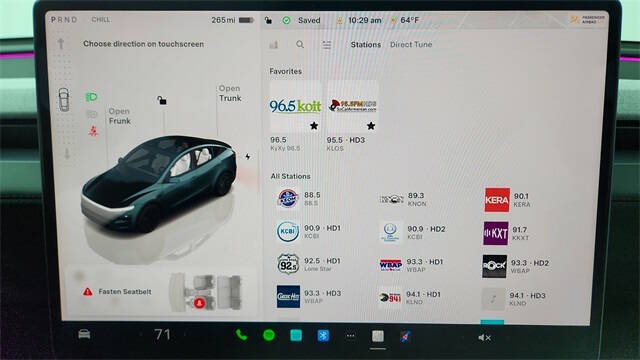This screenshot has width=640, height=360.
Task: Tap the Choose direction on touchscreen message
Action: tap(143, 44)
